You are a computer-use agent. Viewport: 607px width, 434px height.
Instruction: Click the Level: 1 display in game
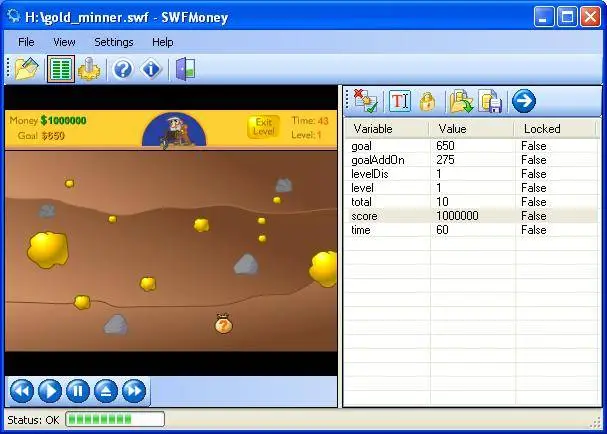coord(306,135)
